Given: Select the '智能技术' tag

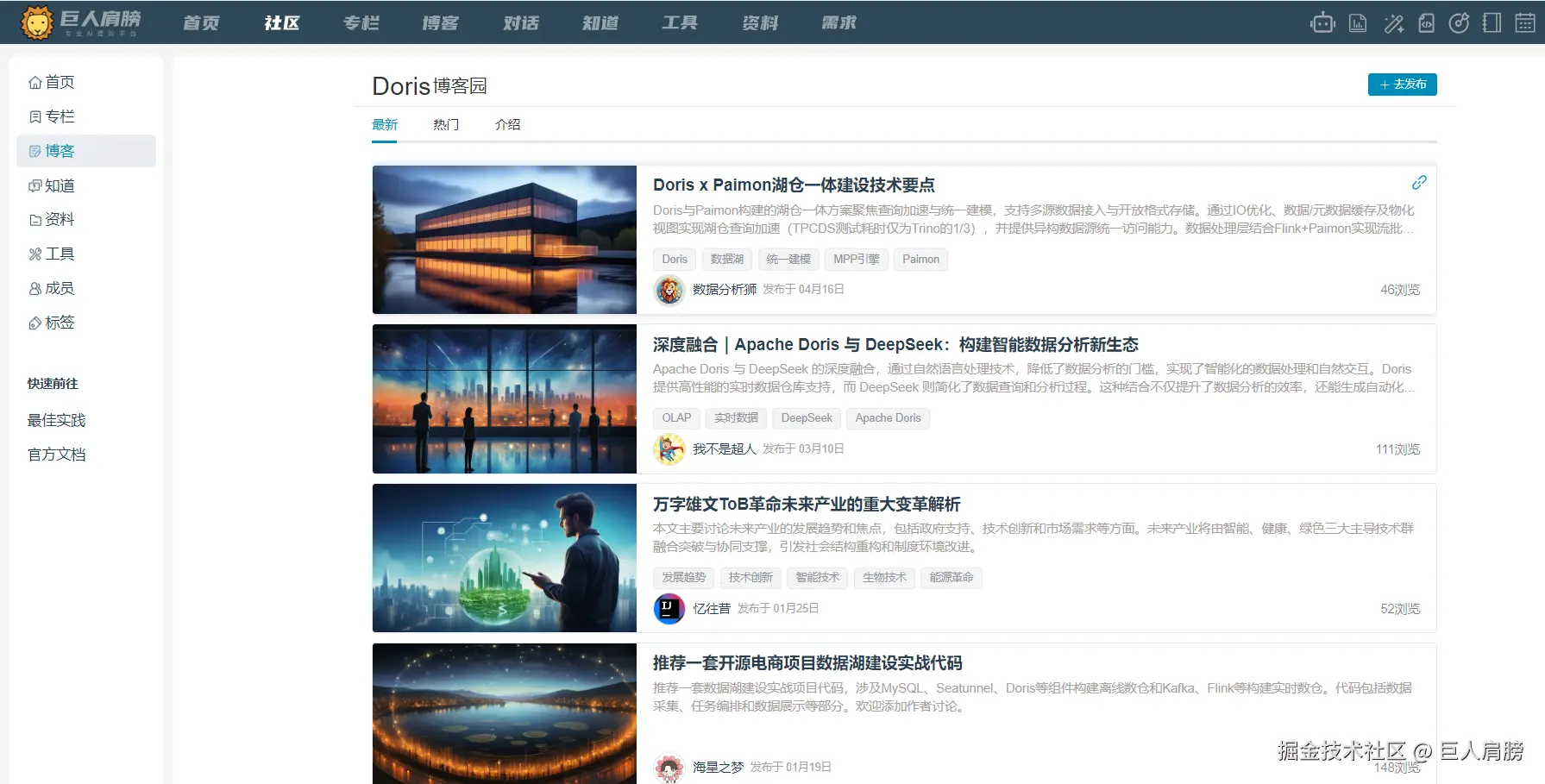Looking at the screenshot, I should tap(818, 578).
